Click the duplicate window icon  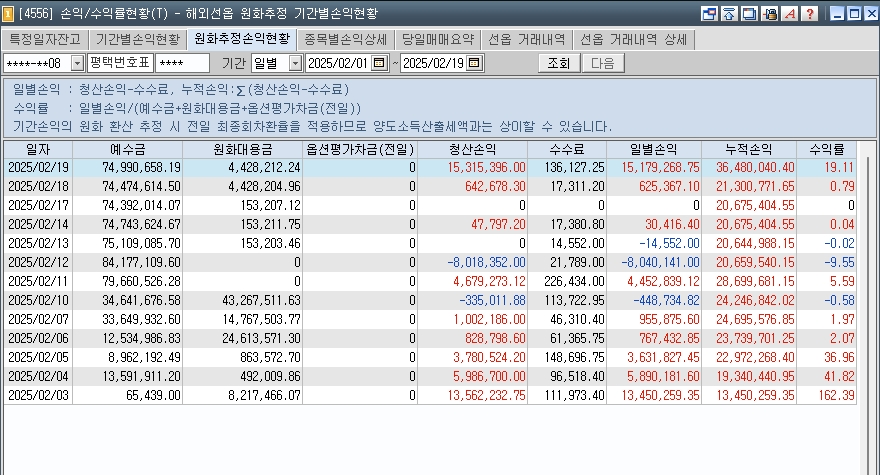click(749, 13)
